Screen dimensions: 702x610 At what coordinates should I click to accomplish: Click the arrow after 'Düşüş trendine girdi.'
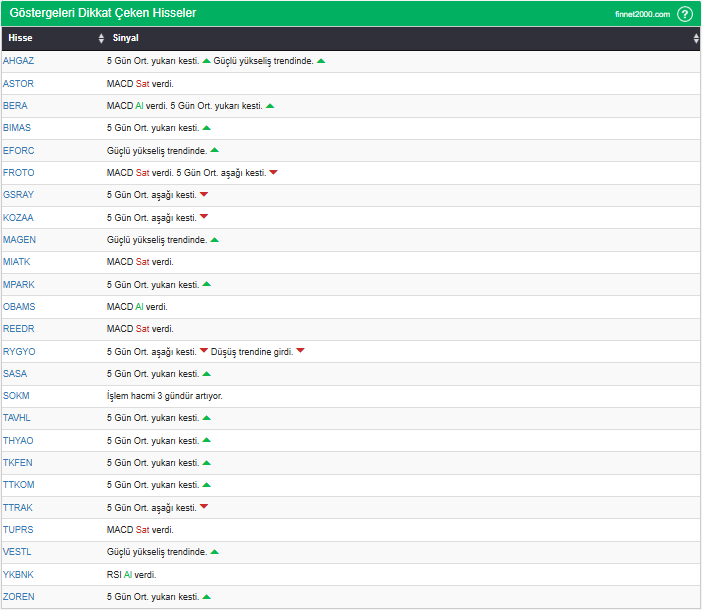pyautogui.click(x=300, y=350)
